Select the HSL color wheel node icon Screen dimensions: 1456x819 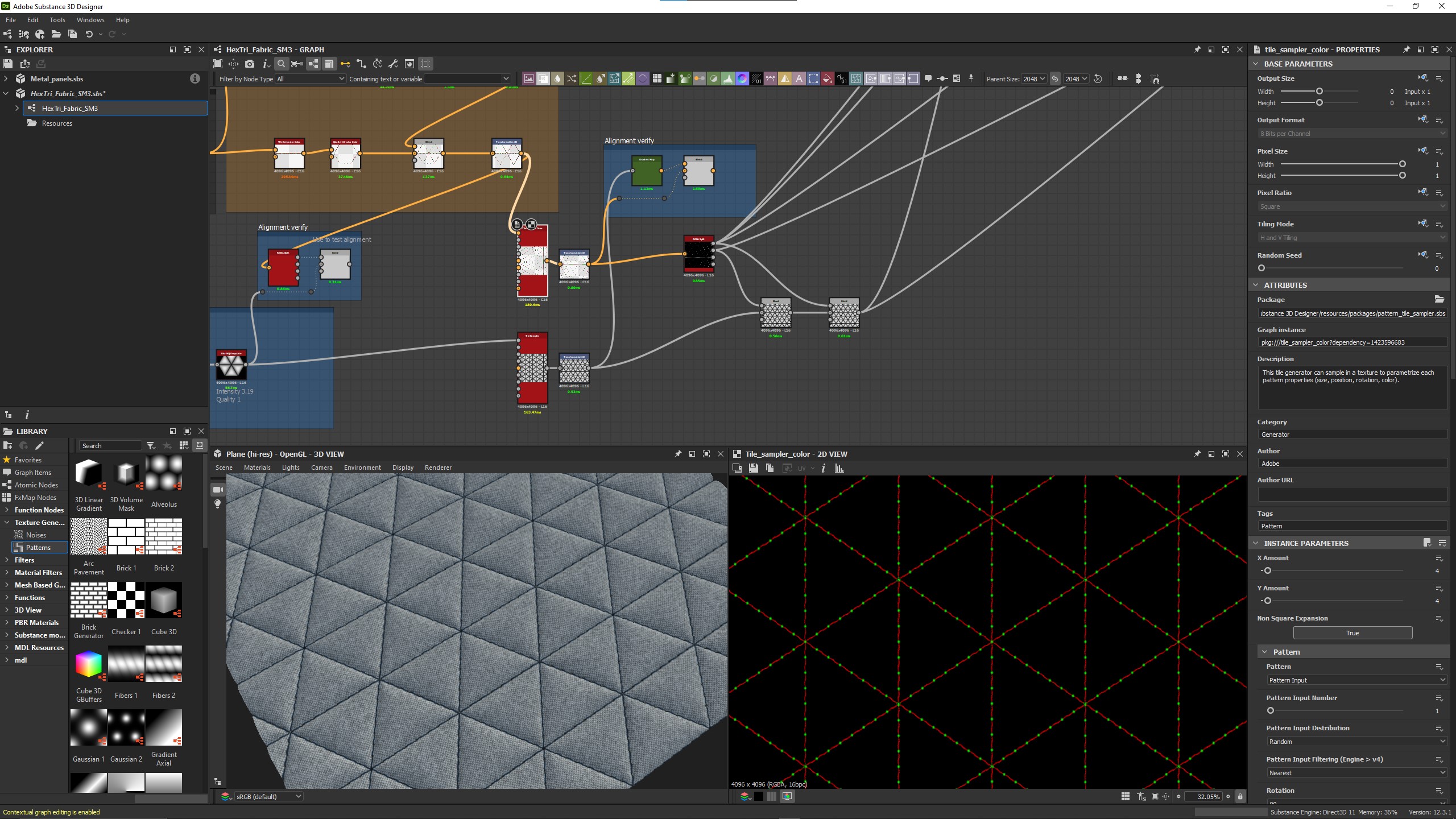[x=742, y=78]
